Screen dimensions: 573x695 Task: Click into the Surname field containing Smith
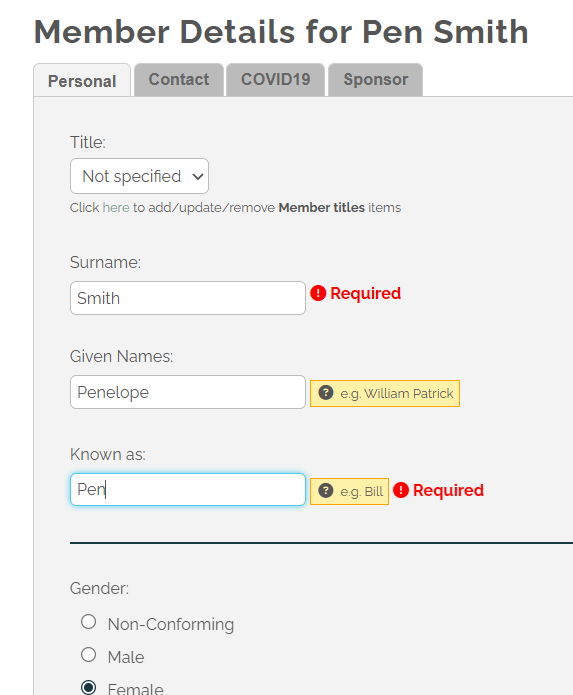188,298
